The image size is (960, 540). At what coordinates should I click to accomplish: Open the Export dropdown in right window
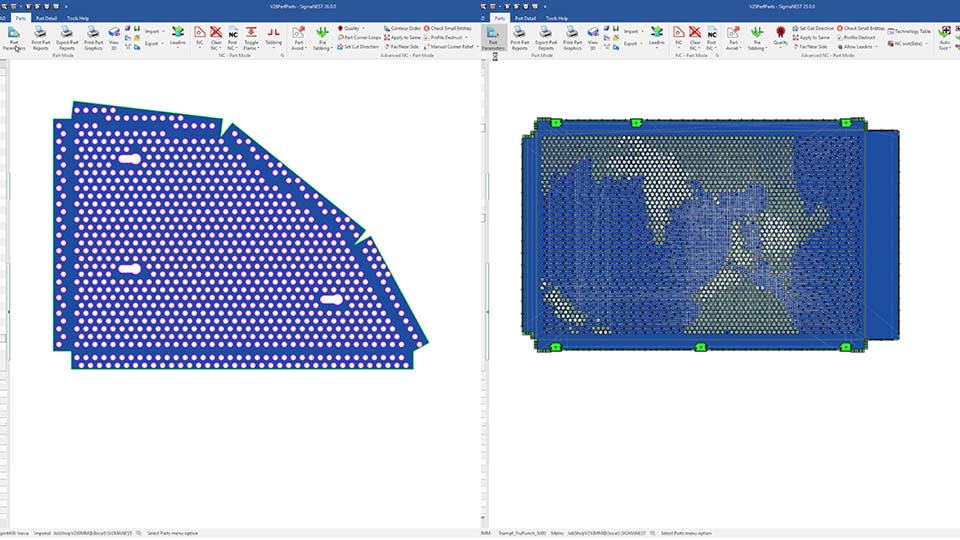pos(631,44)
